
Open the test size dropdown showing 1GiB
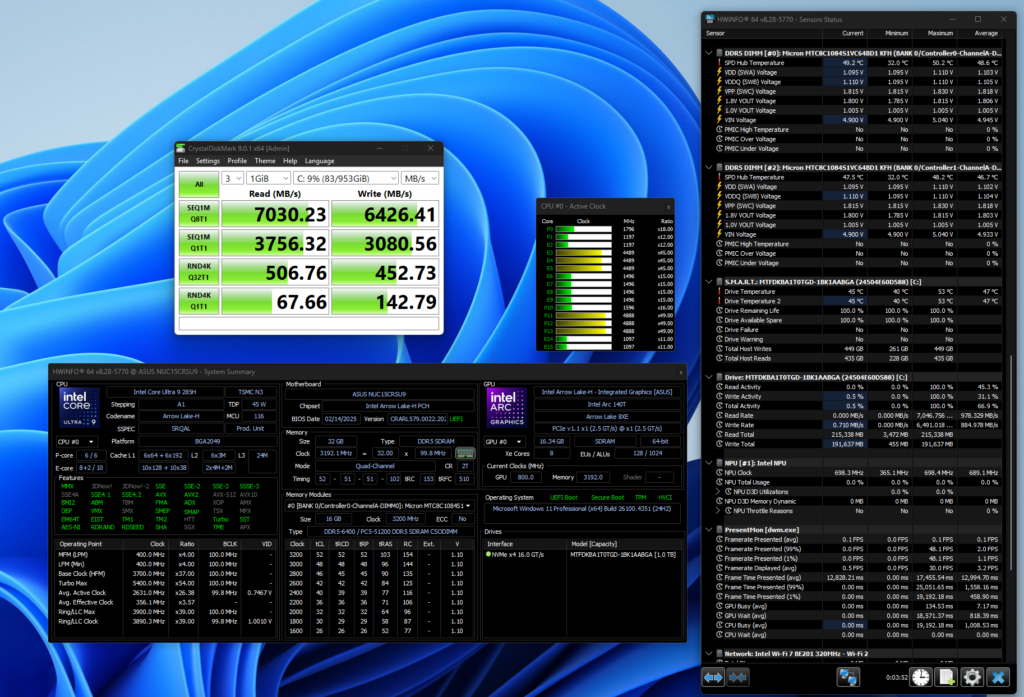tap(268, 178)
